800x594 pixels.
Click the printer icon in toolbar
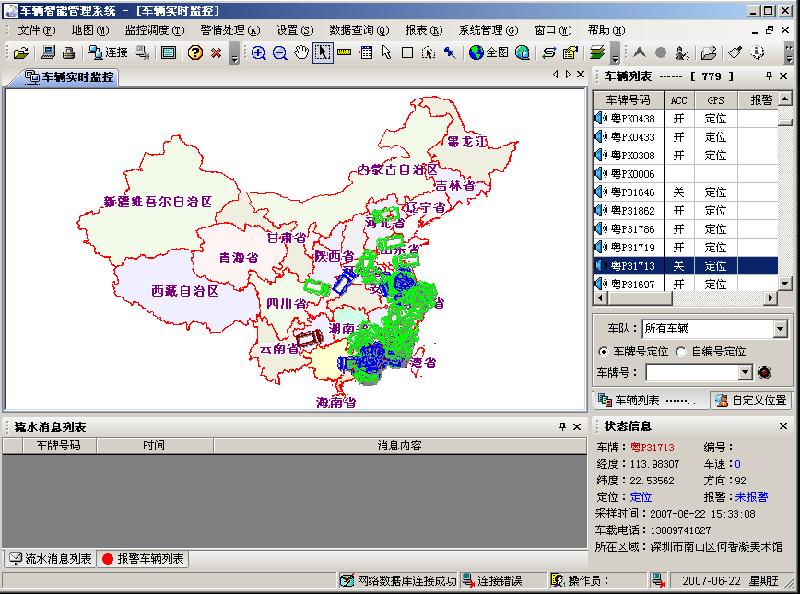(69, 53)
